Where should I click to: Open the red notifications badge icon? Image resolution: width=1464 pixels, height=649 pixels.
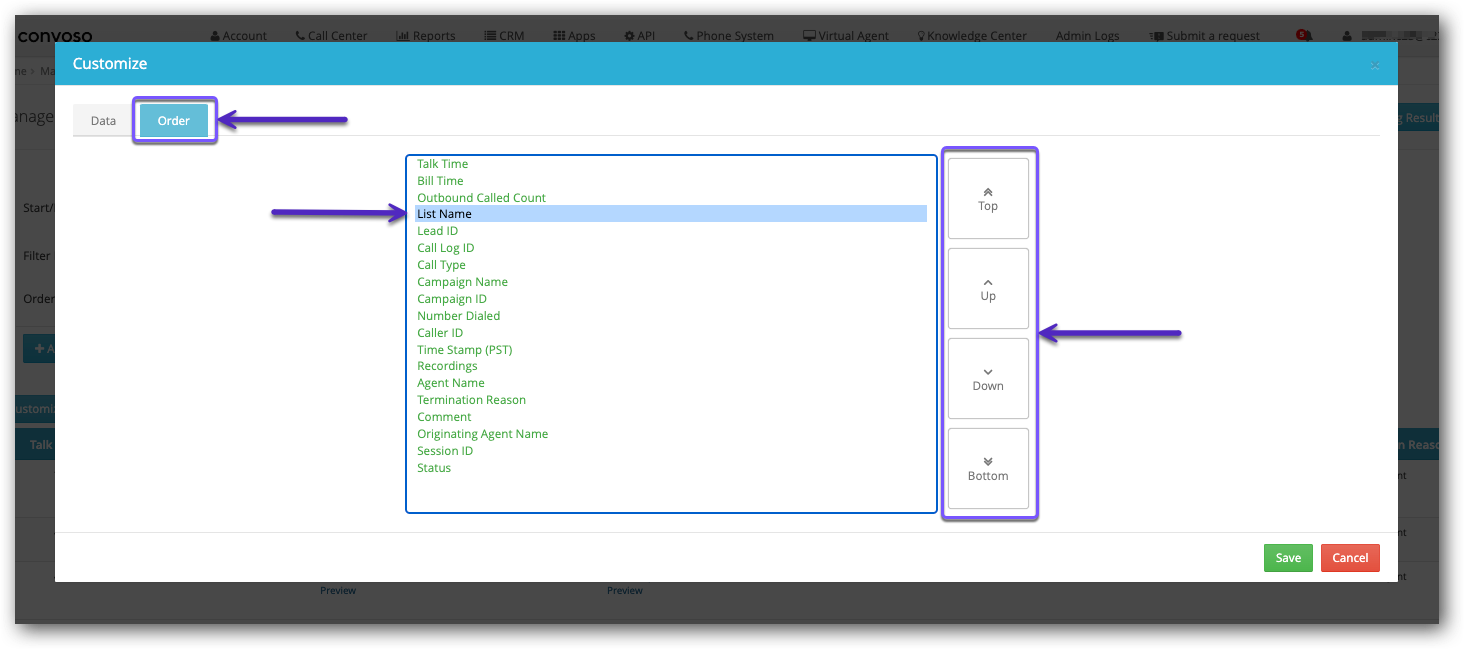(x=1303, y=35)
